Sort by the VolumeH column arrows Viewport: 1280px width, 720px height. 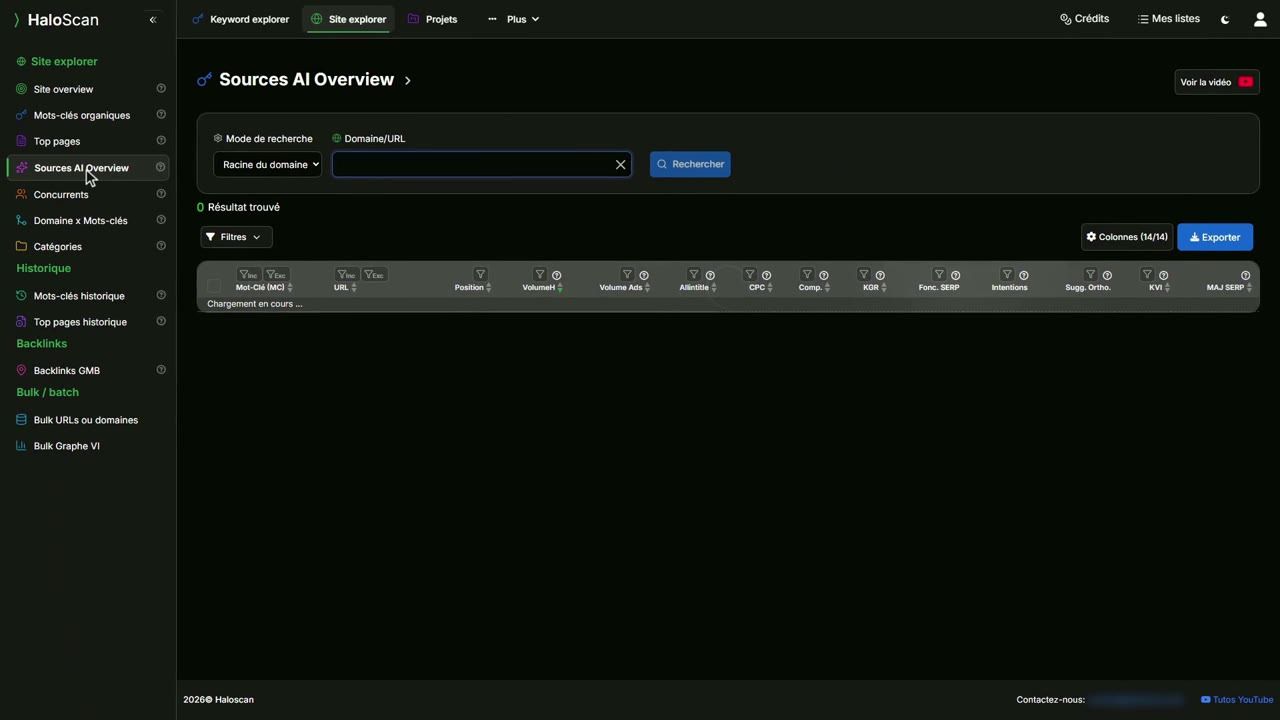pos(560,288)
